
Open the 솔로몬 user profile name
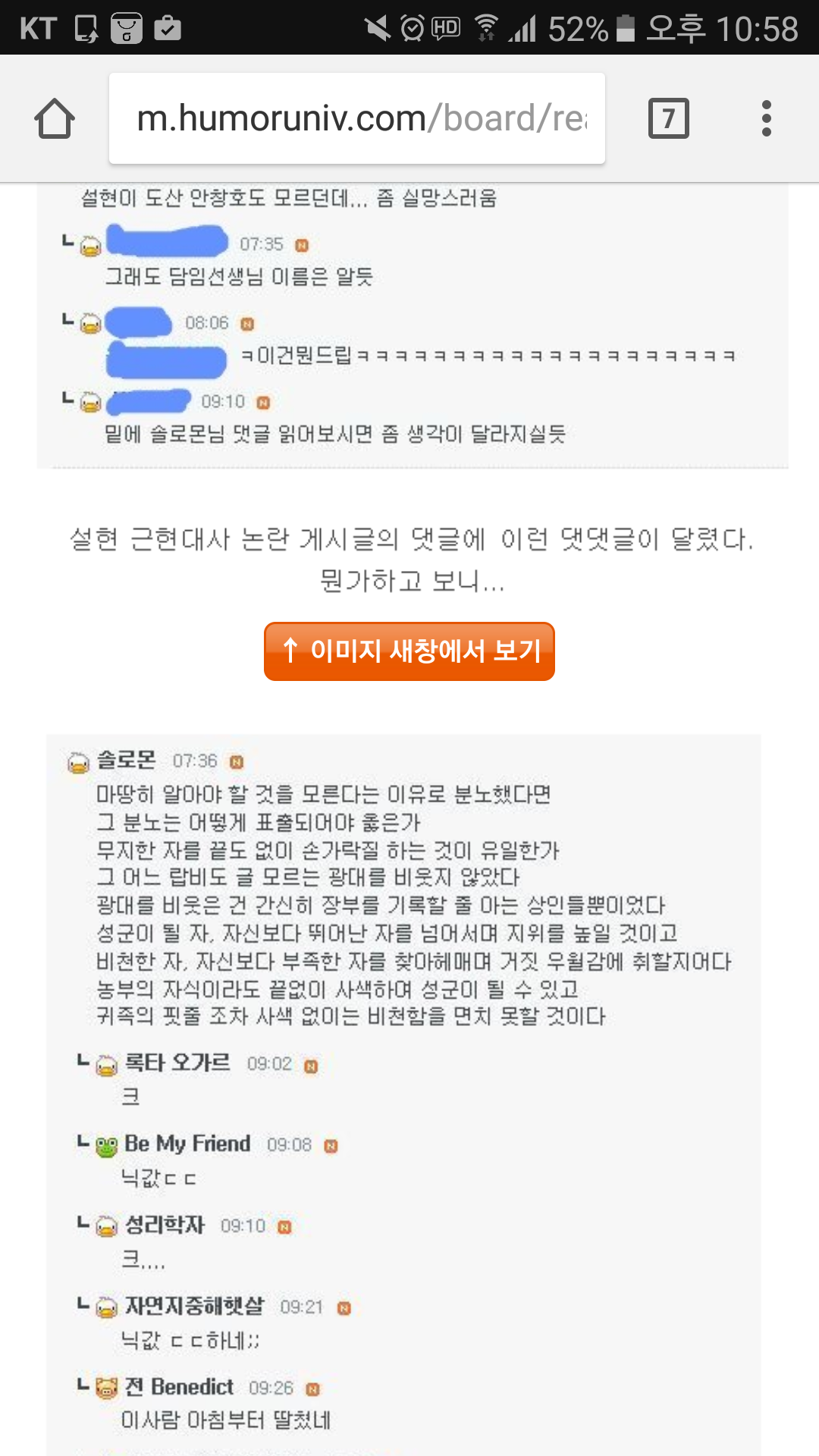pos(127,760)
